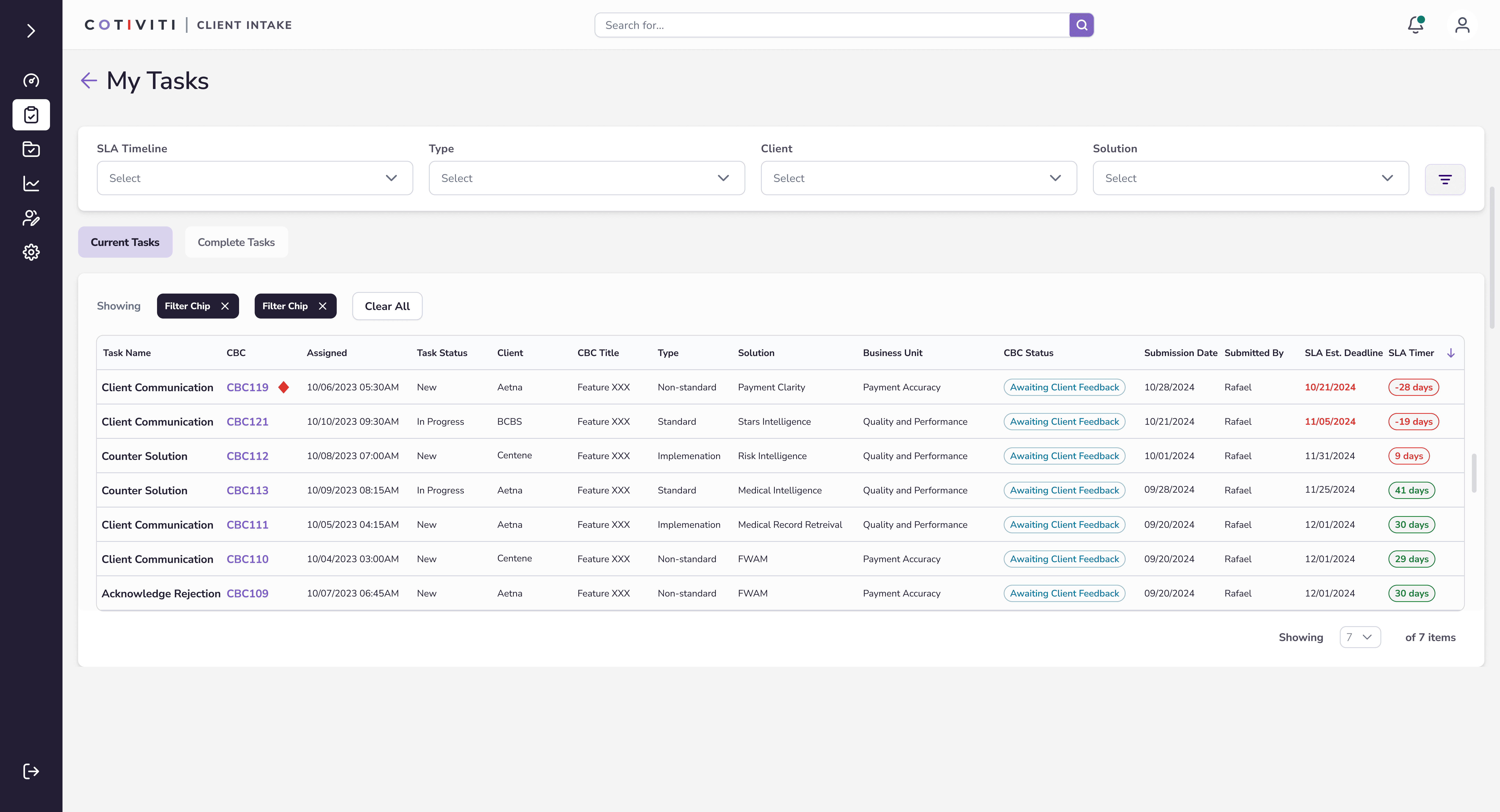
Task: Switch to the Complete Tasks tab
Action: pos(236,242)
